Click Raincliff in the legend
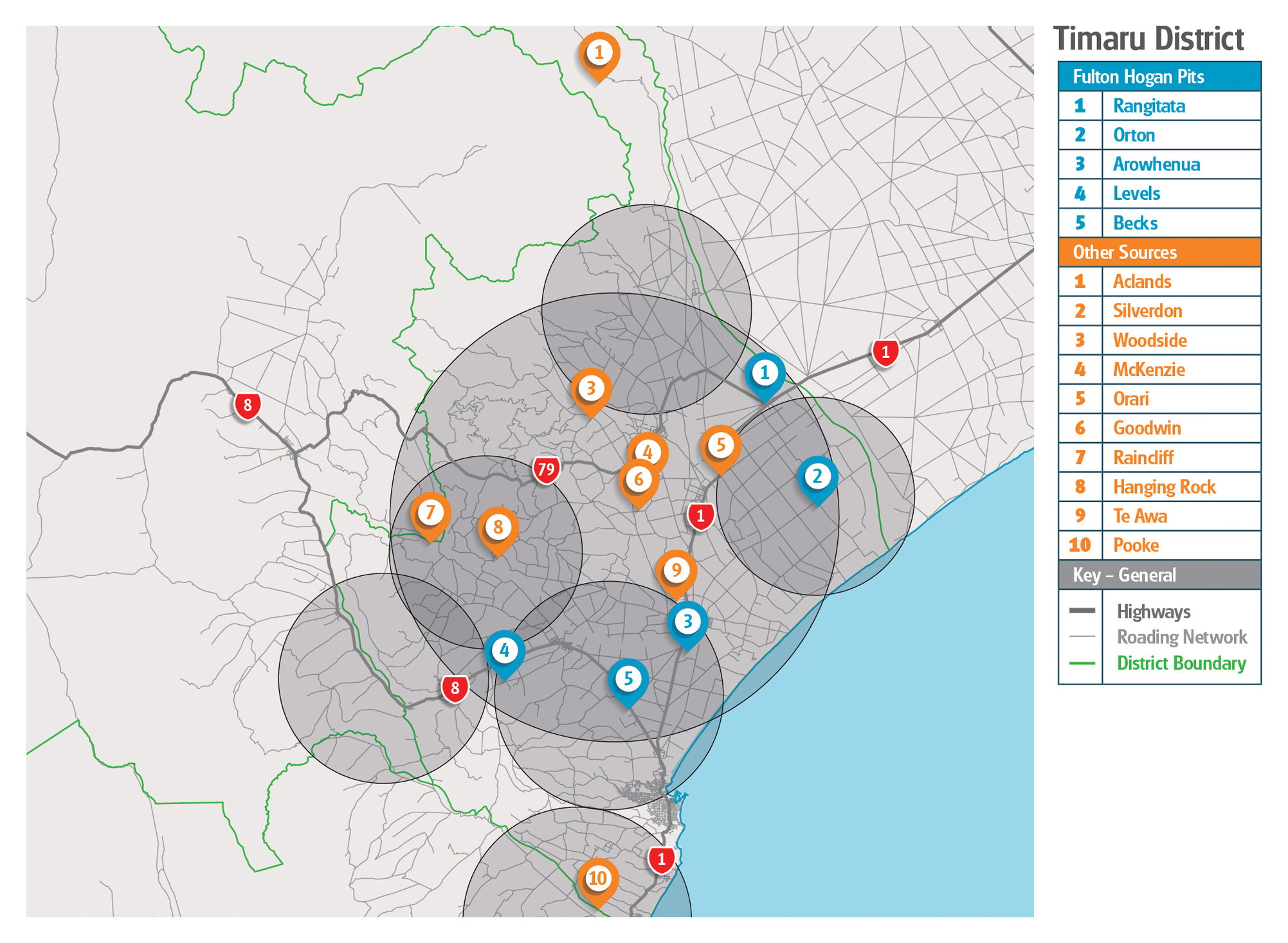Image resolution: width=1288 pixels, height=943 pixels. pos(1143,458)
